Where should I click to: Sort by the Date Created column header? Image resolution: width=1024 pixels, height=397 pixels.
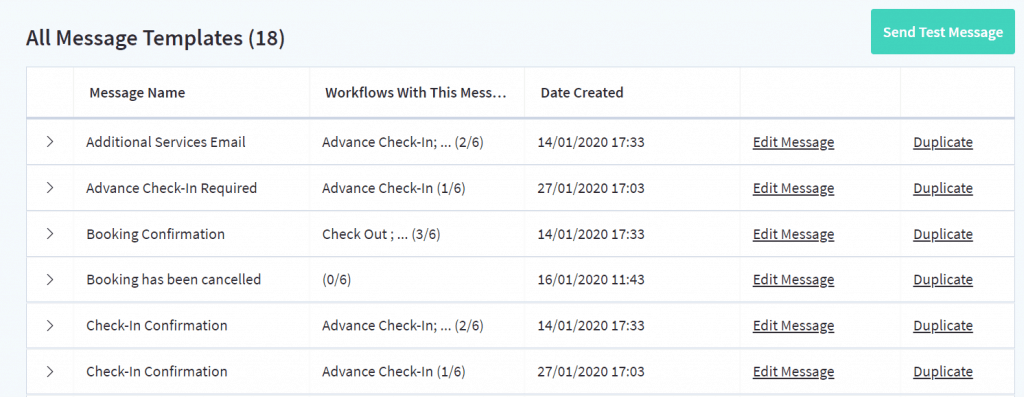coord(582,93)
